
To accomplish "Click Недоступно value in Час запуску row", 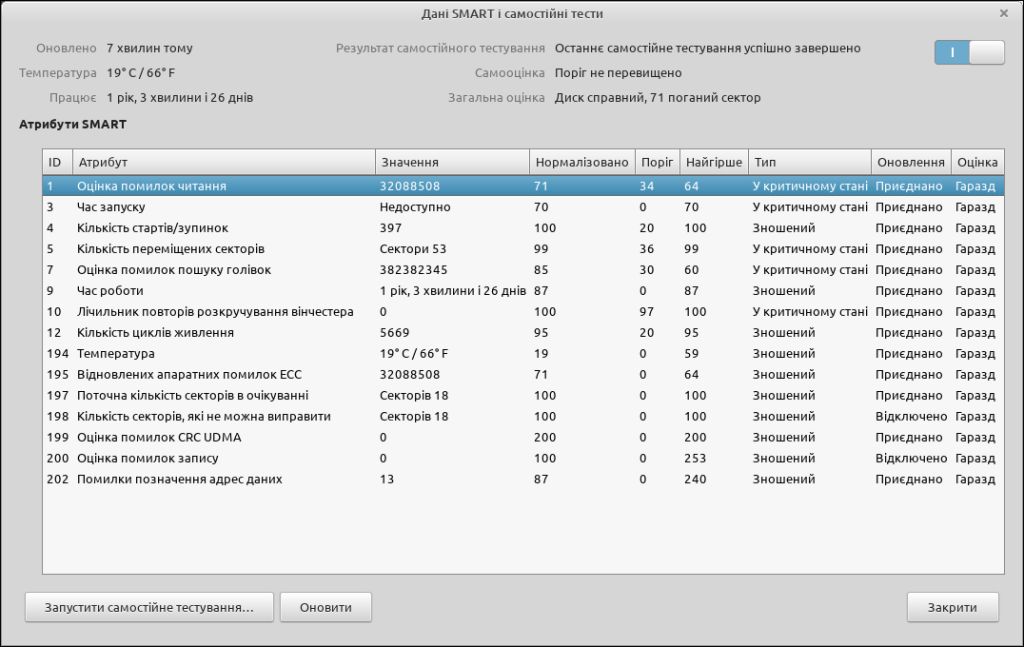I will 415,207.
